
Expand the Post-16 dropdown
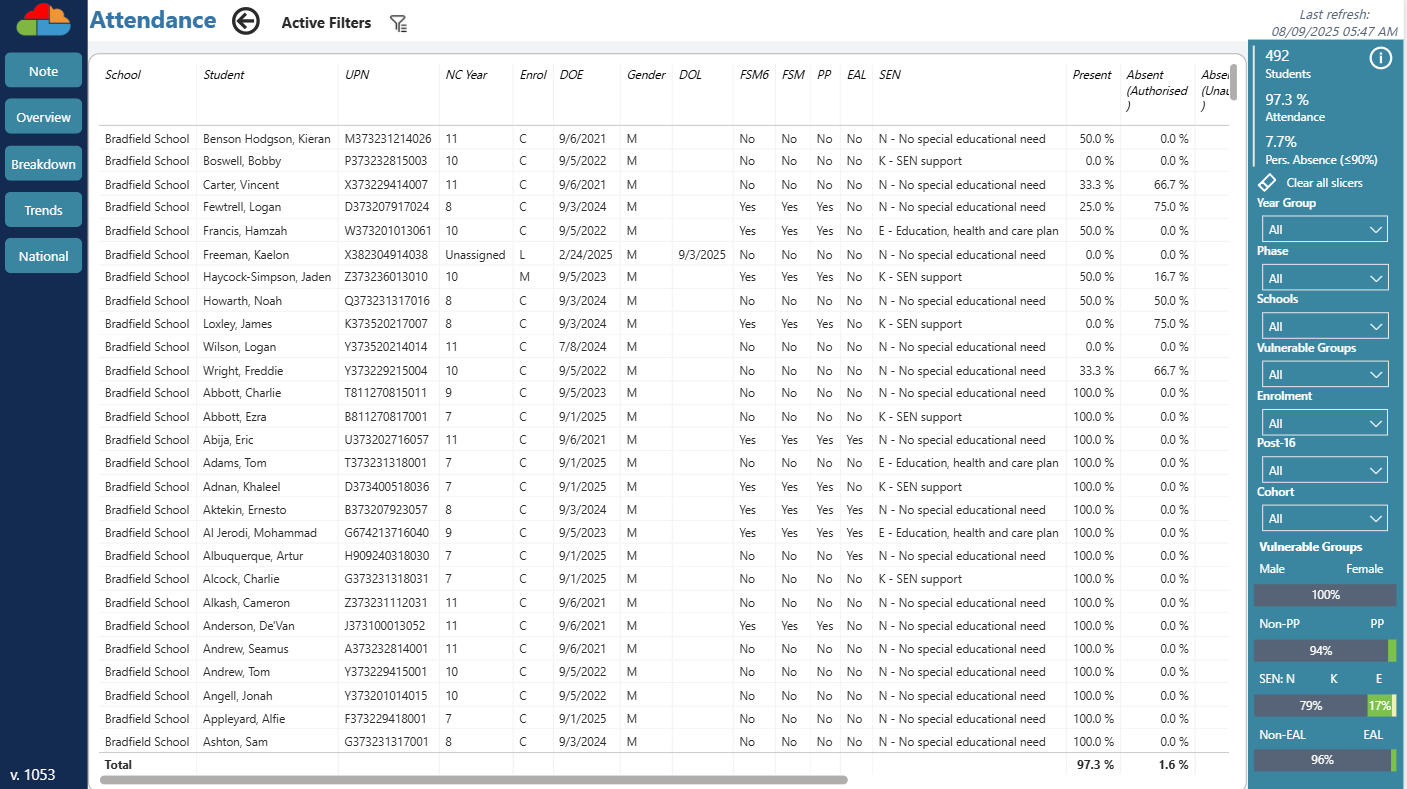(x=1322, y=470)
